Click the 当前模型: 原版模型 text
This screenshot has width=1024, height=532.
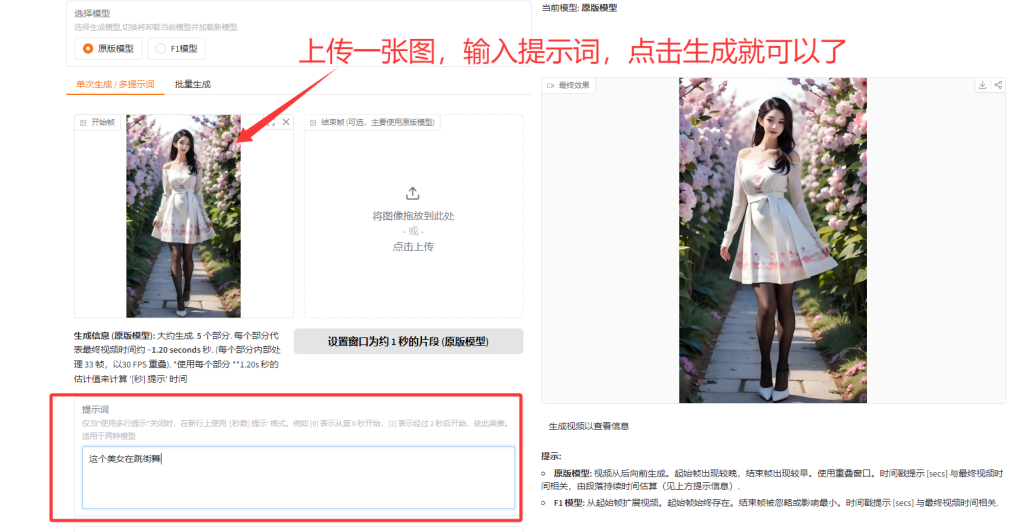(579, 8)
